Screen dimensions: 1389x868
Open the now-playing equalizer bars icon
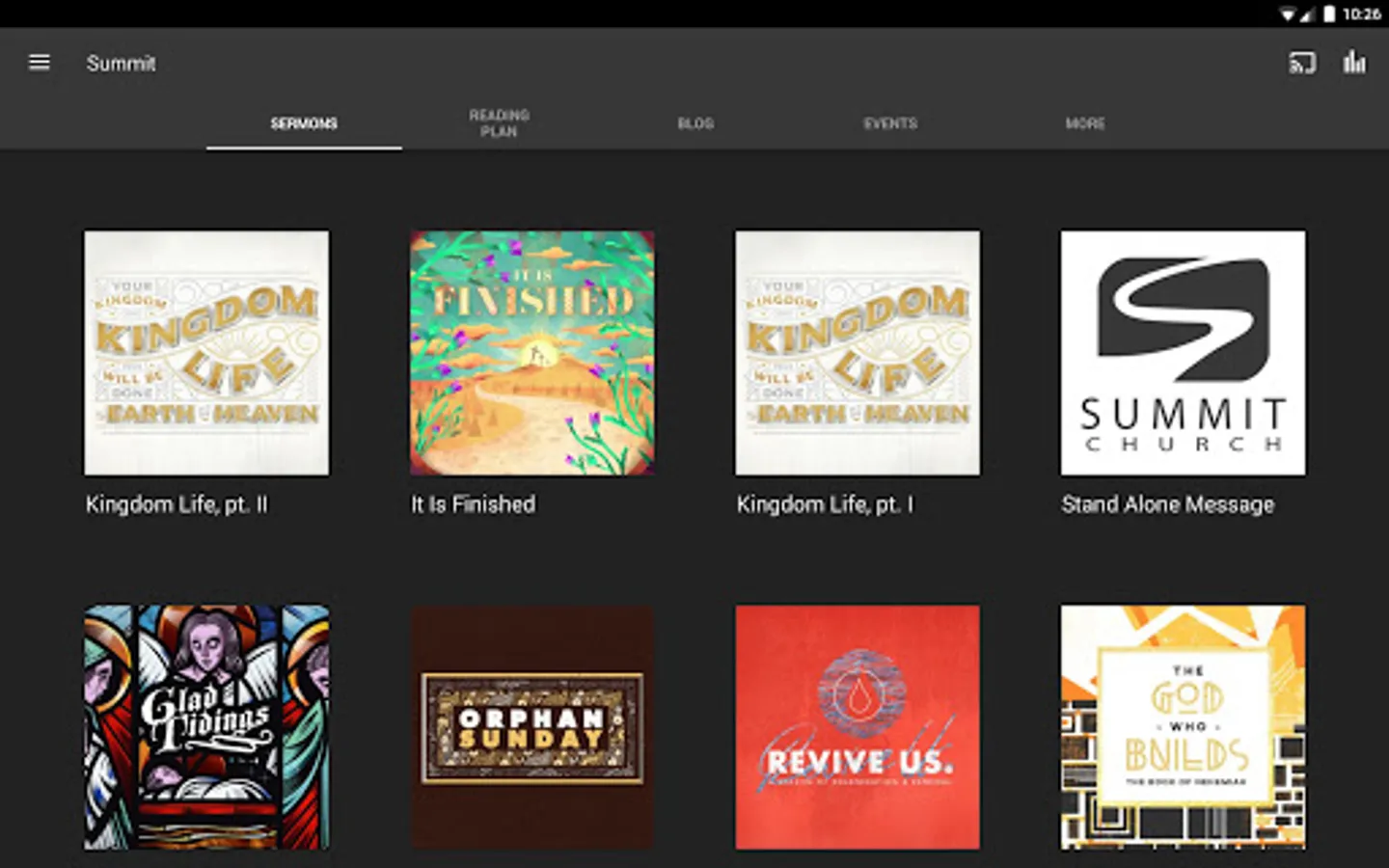1354,63
